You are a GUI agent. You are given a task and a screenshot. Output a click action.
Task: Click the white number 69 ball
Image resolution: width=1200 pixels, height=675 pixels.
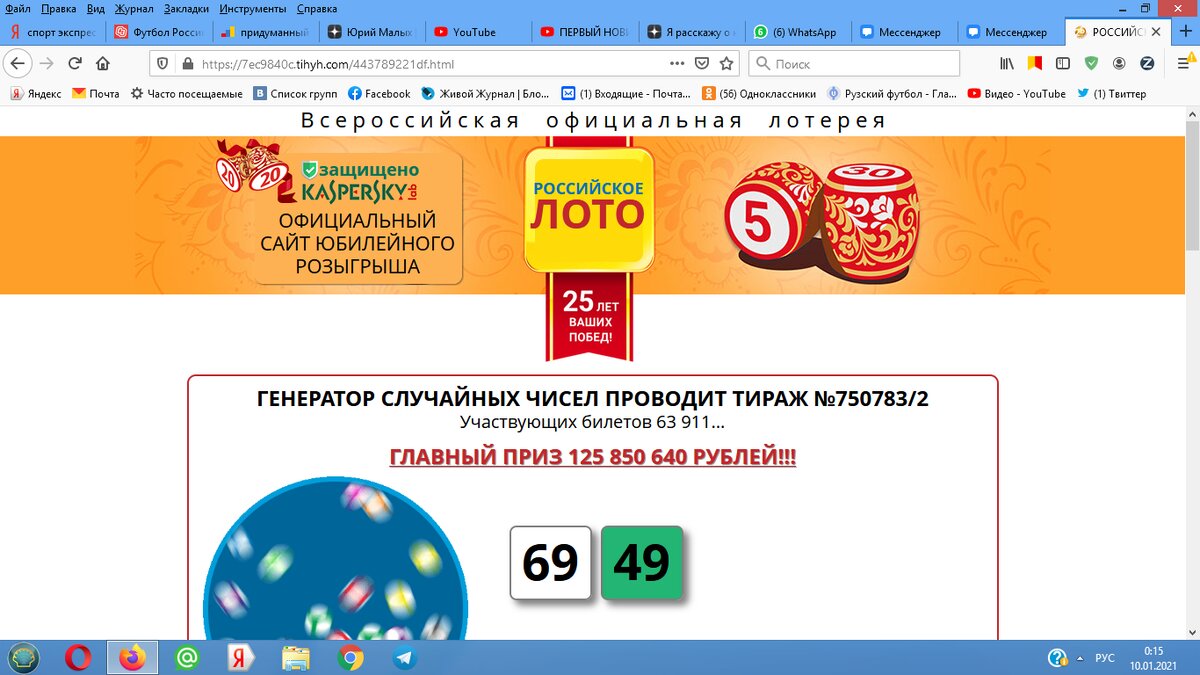pos(551,563)
